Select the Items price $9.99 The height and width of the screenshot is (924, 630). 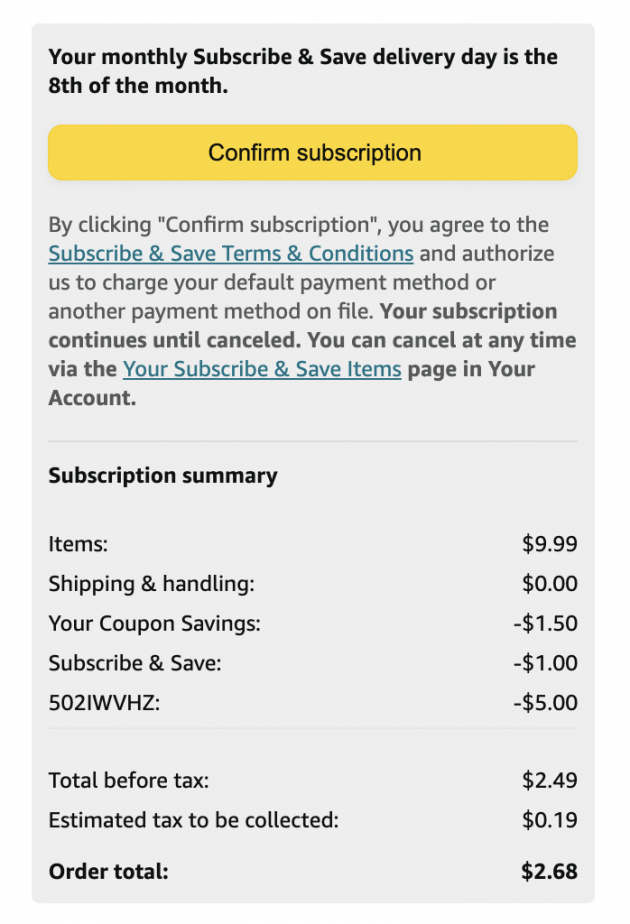[549, 545]
